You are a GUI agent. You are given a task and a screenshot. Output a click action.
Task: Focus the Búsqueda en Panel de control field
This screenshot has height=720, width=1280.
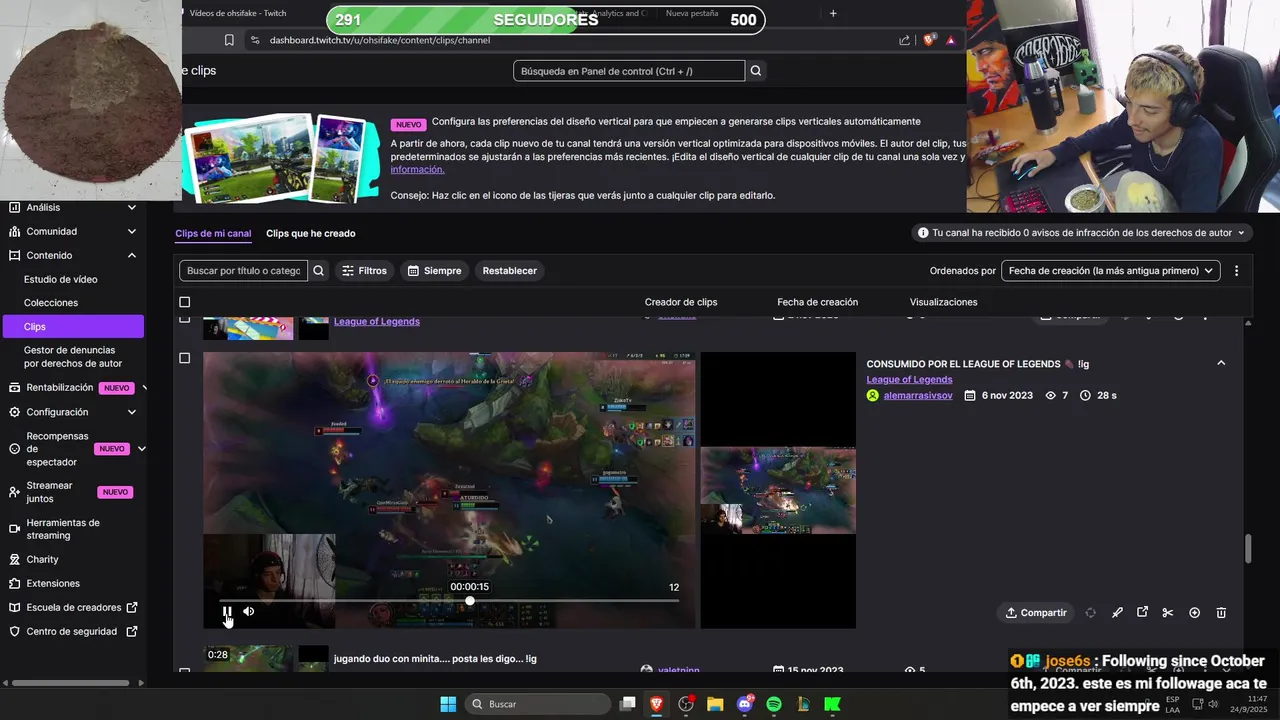click(629, 71)
